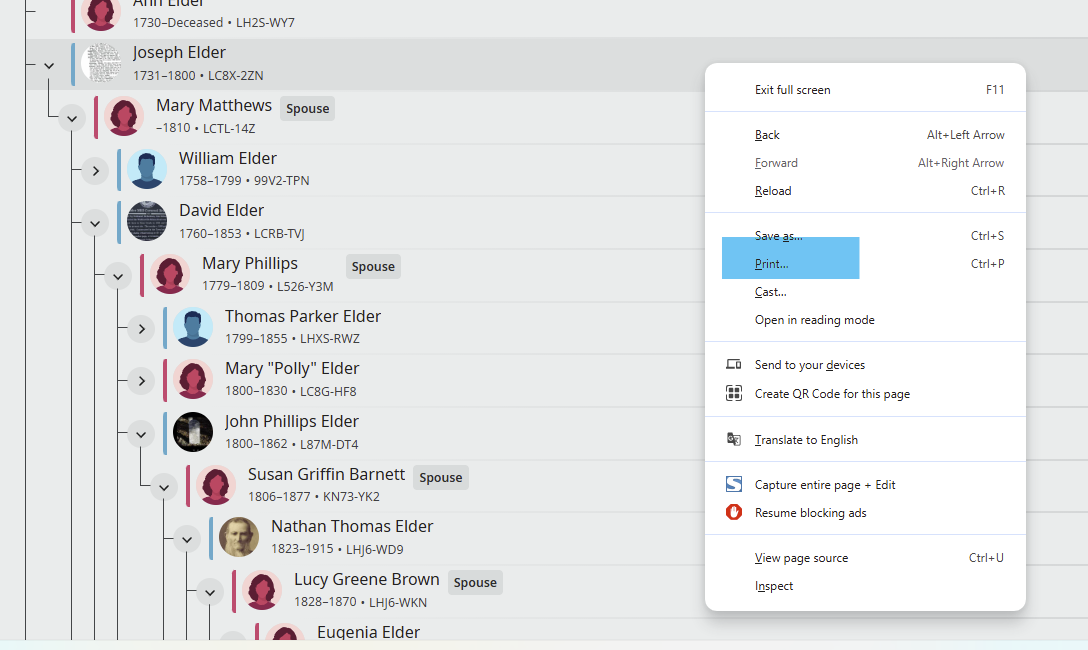Expand Mary "Polly" Elder's branch
This screenshot has width=1088, height=650.
[141, 381]
